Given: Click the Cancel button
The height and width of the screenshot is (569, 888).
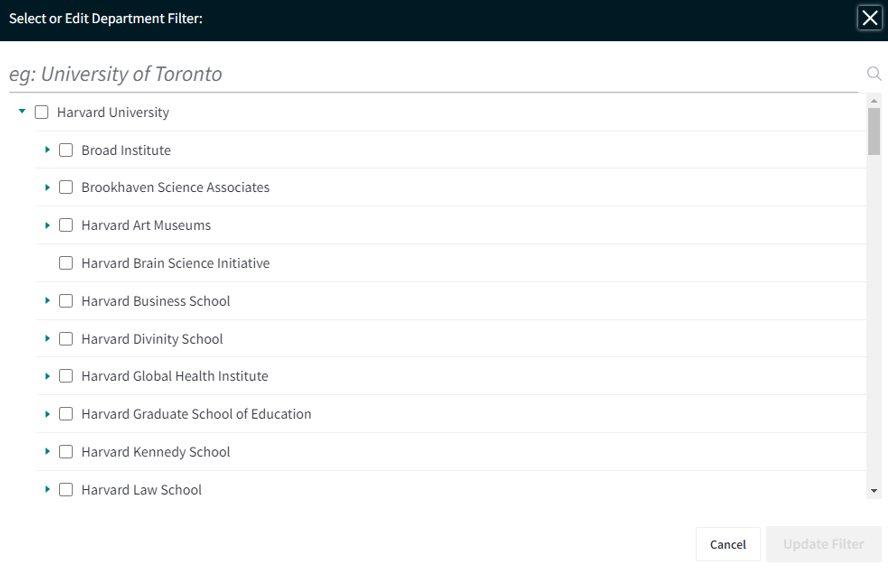Looking at the screenshot, I should [728, 544].
